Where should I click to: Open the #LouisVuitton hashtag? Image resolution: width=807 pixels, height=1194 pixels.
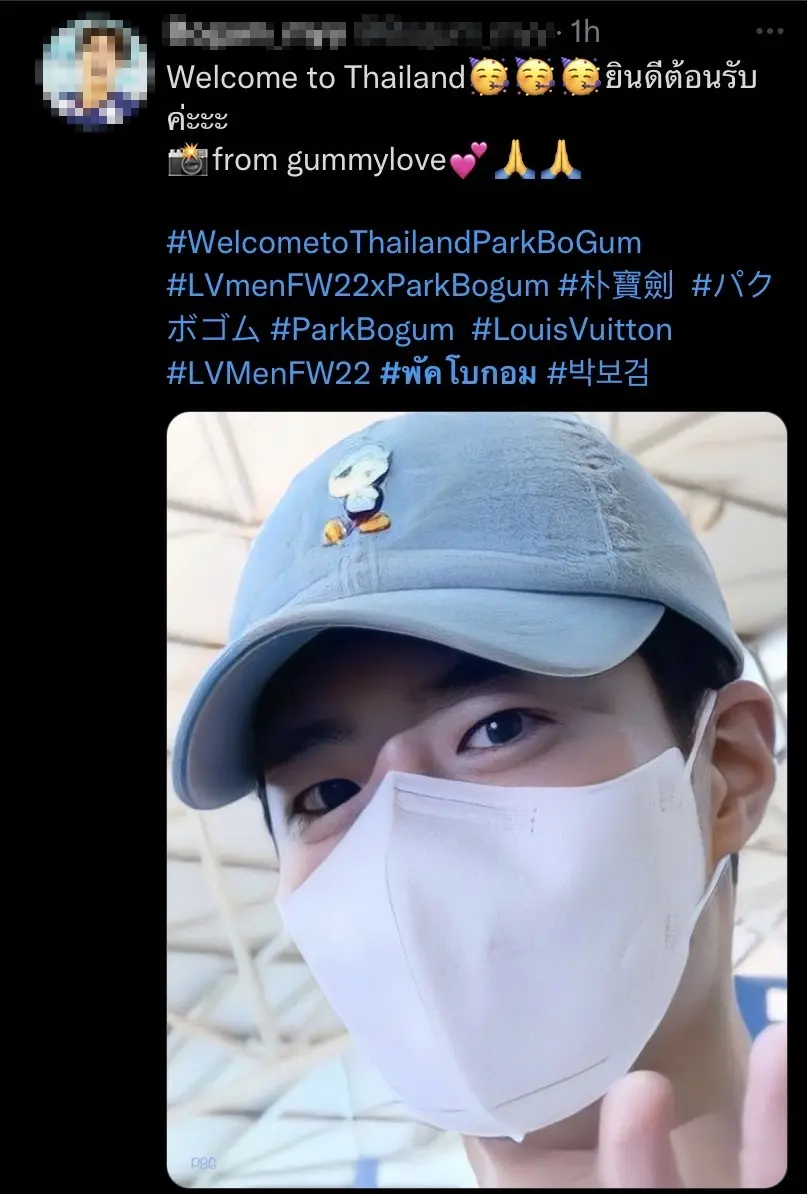[572, 330]
